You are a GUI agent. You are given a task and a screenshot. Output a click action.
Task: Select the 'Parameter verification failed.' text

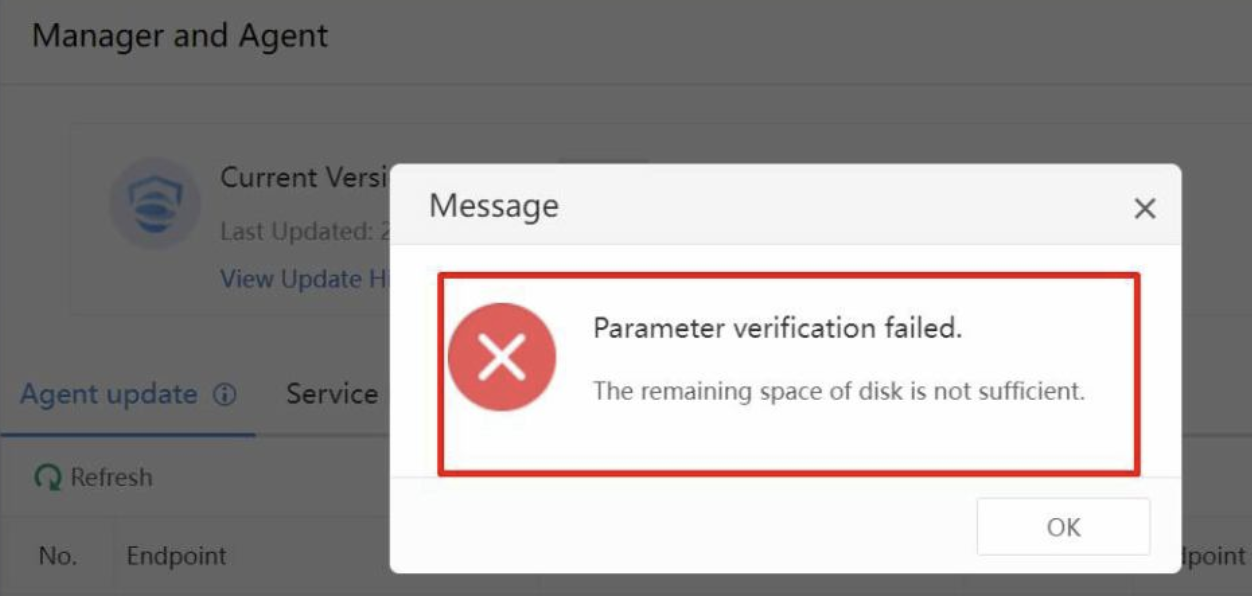[777, 328]
